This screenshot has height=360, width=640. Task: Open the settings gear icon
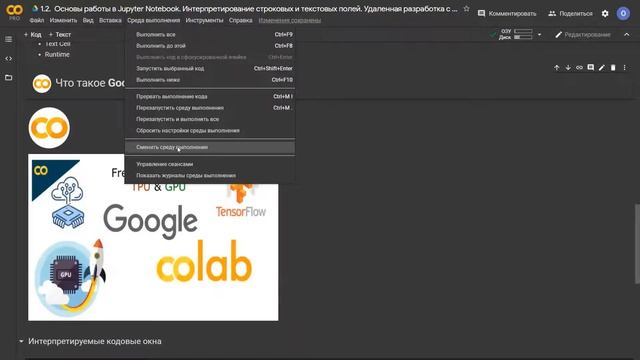click(x=605, y=13)
